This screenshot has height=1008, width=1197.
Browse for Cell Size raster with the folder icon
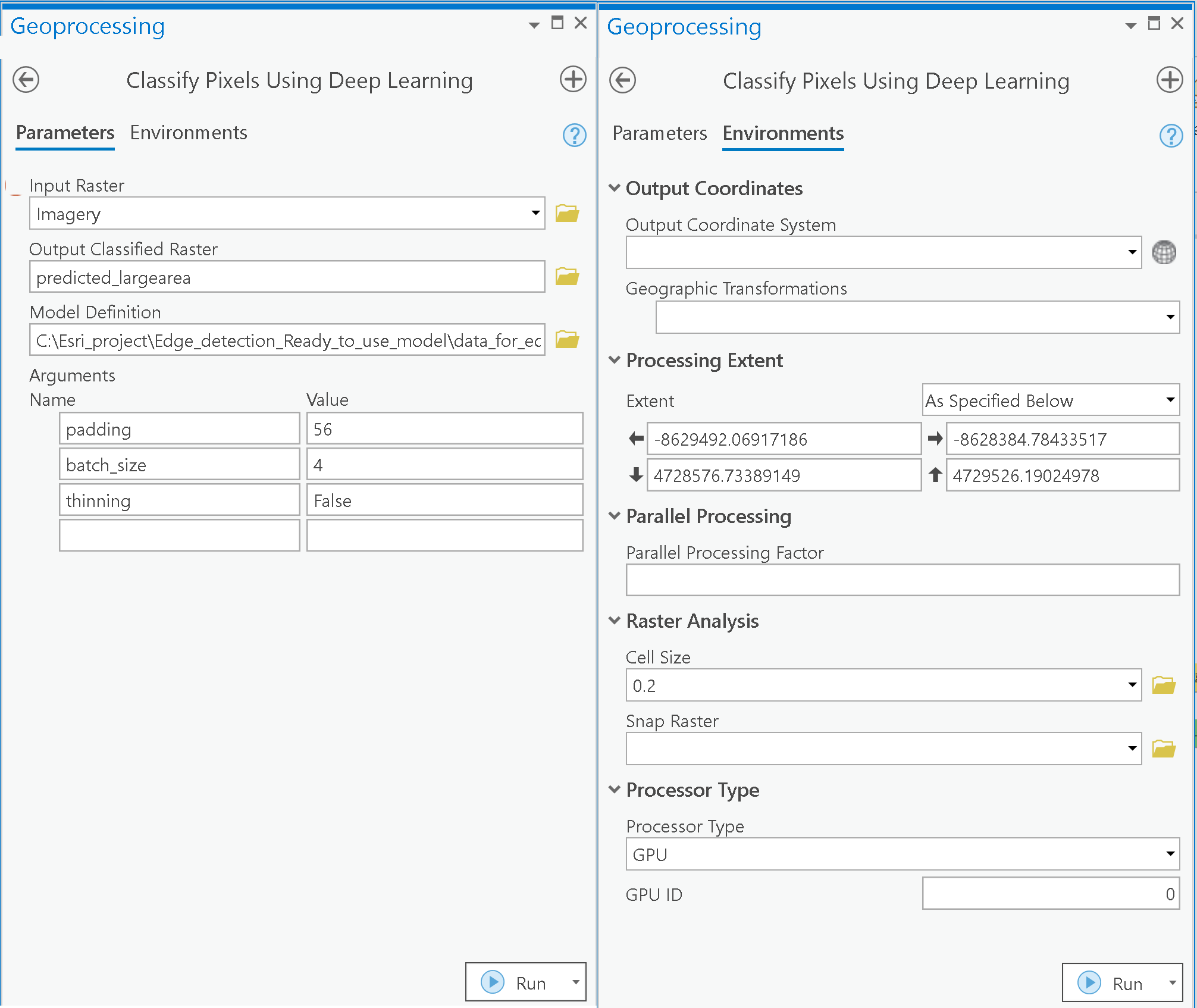1164,685
